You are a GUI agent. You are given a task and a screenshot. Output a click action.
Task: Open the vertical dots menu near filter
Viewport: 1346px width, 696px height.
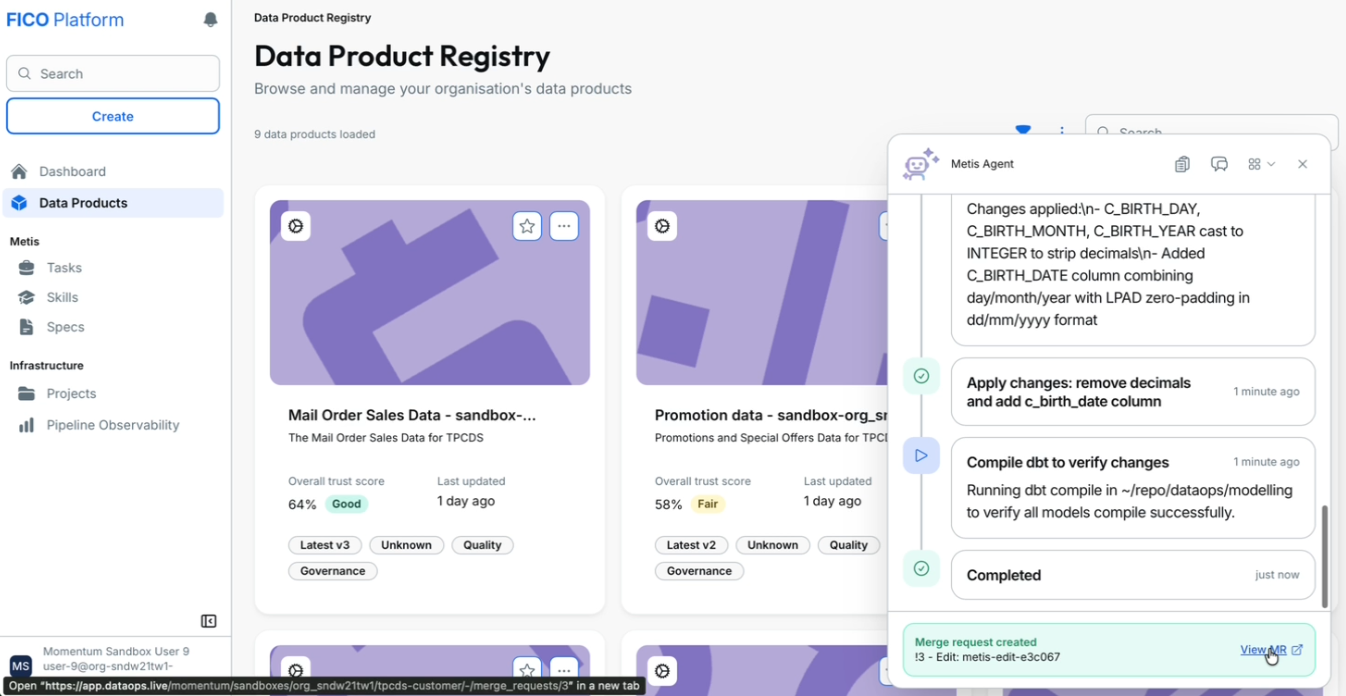click(1061, 131)
